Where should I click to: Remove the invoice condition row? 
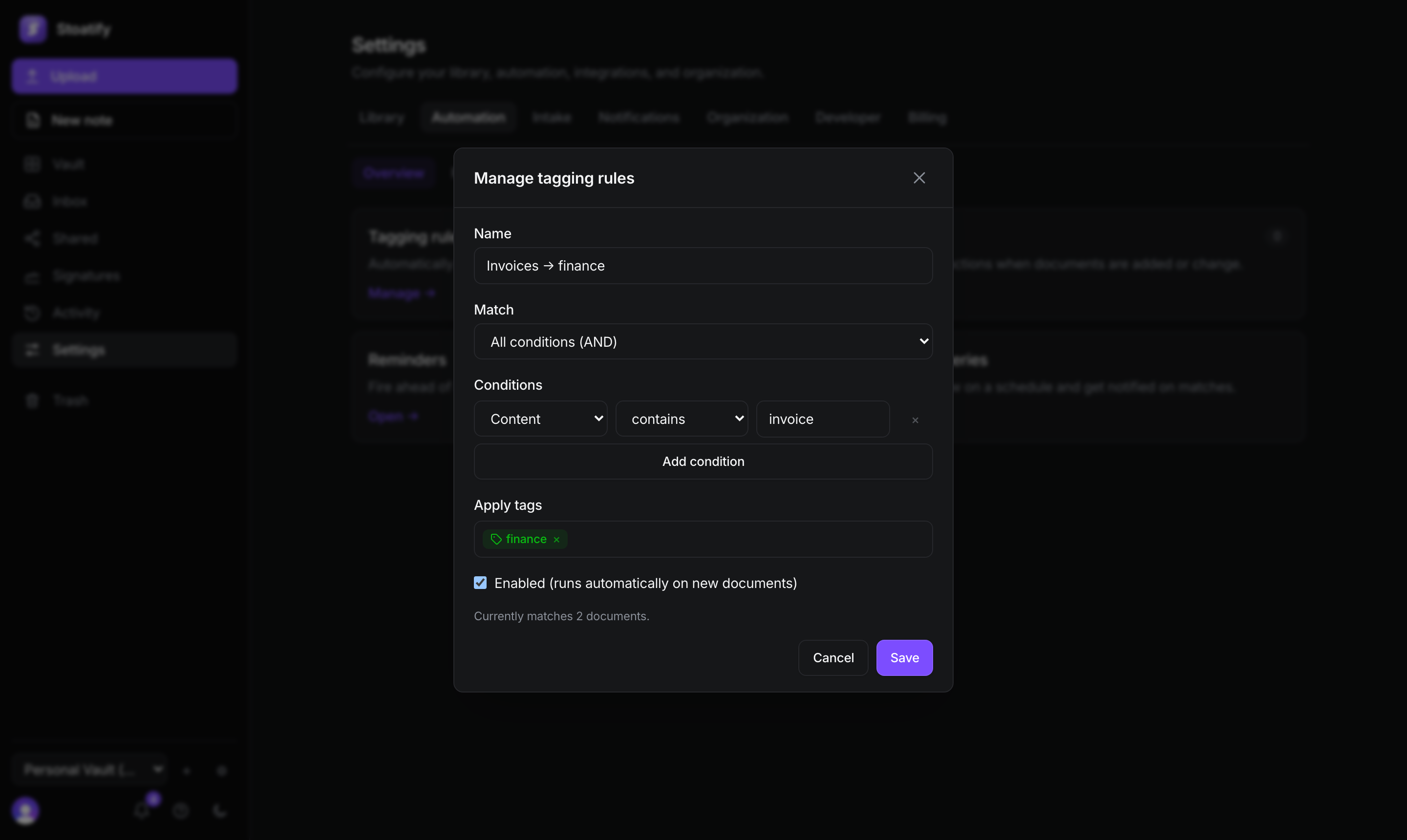click(x=915, y=420)
